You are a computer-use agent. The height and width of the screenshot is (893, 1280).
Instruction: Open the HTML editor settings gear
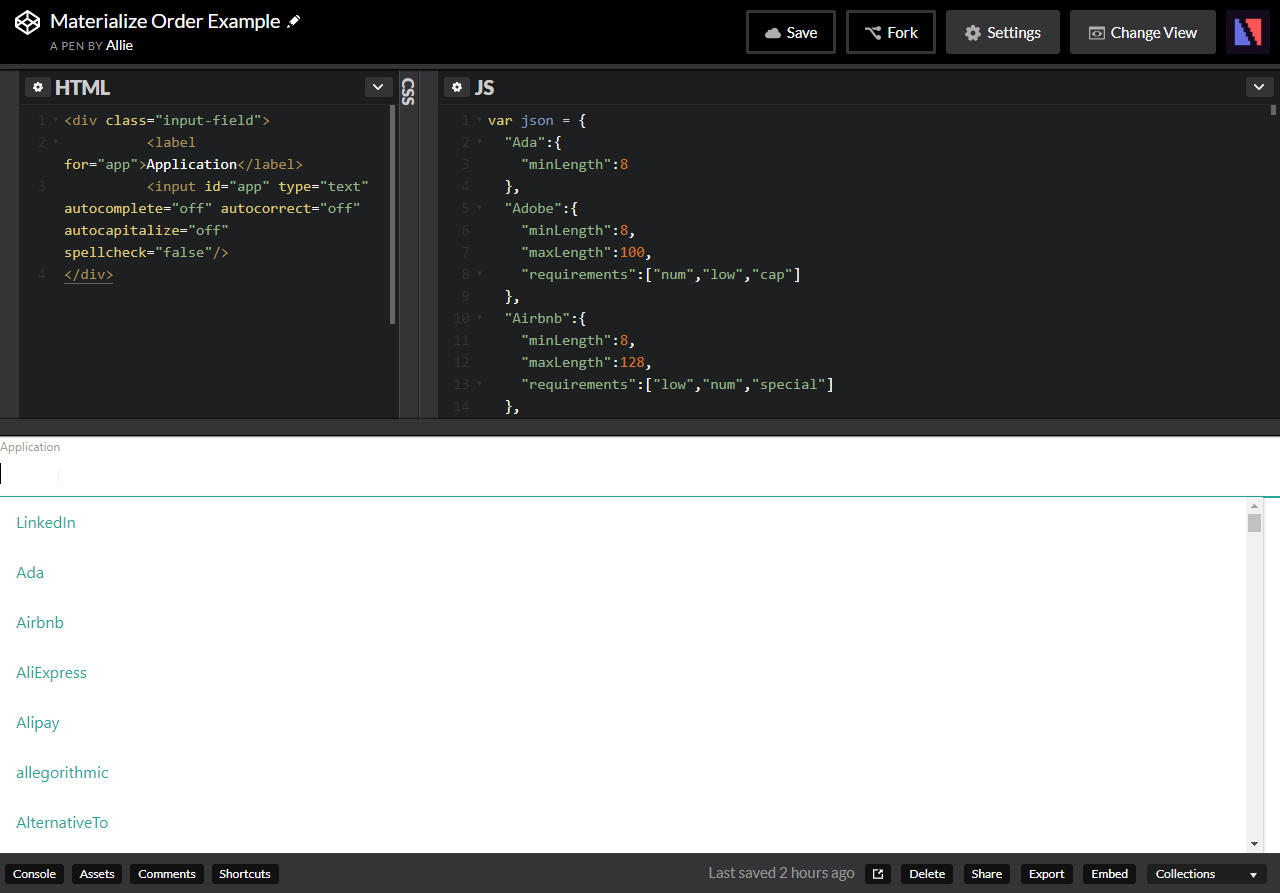click(x=37, y=87)
